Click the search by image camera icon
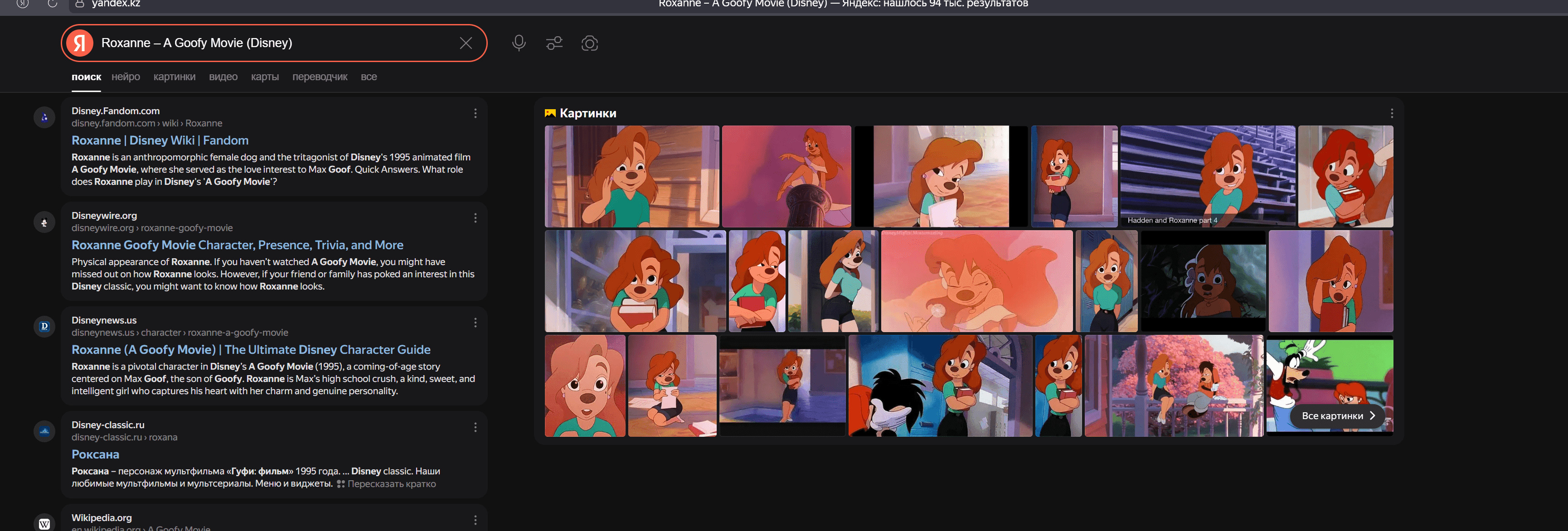 click(589, 43)
